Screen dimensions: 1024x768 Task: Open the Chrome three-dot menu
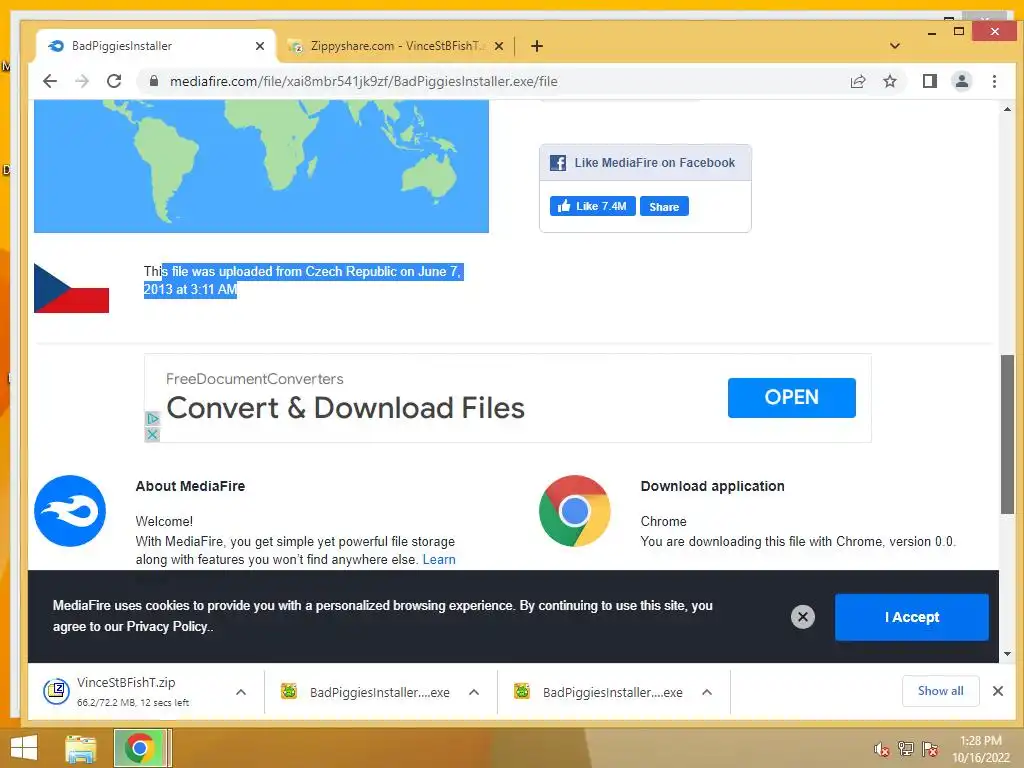coord(994,81)
